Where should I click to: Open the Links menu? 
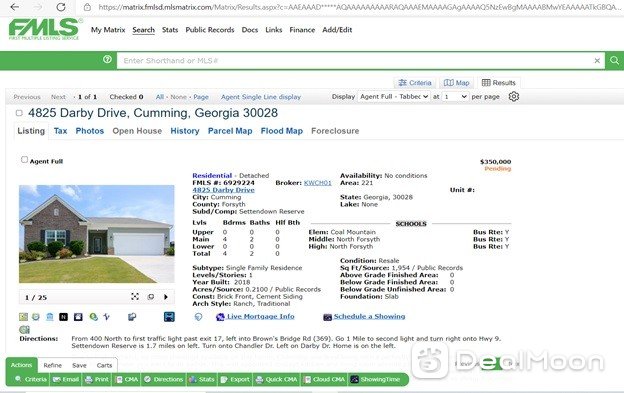273,30
